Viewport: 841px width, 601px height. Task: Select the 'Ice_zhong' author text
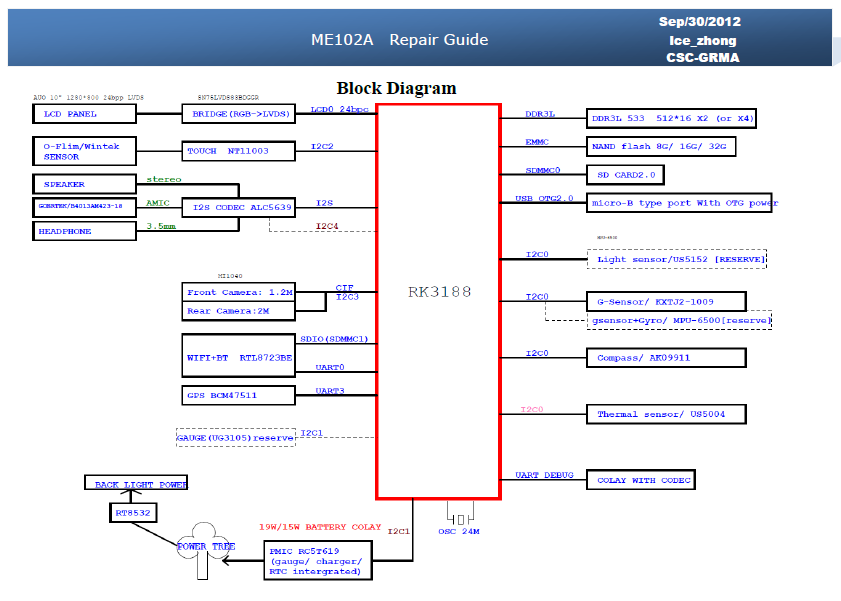coord(703,41)
